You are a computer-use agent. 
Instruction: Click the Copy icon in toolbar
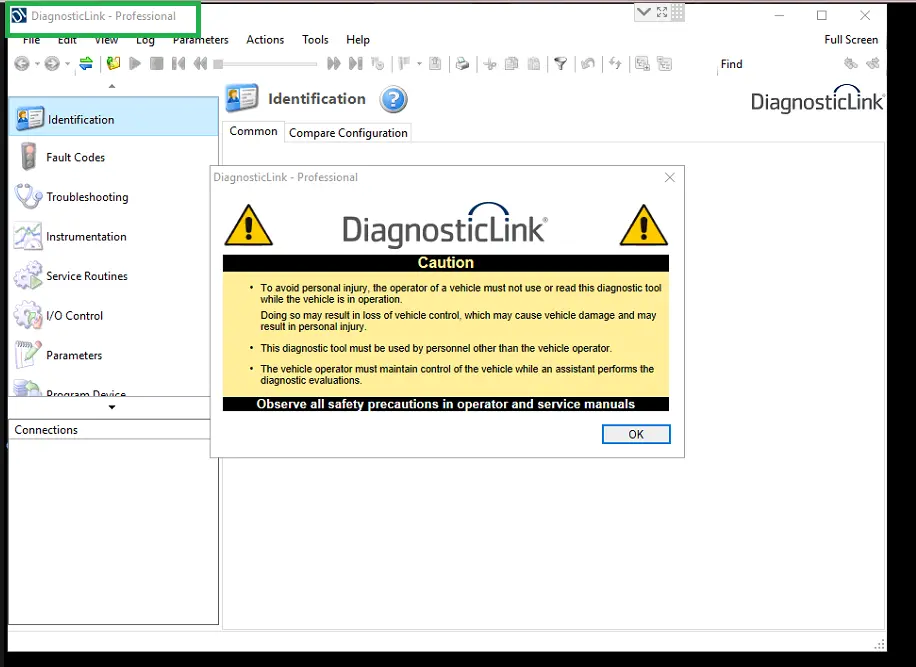click(512, 63)
